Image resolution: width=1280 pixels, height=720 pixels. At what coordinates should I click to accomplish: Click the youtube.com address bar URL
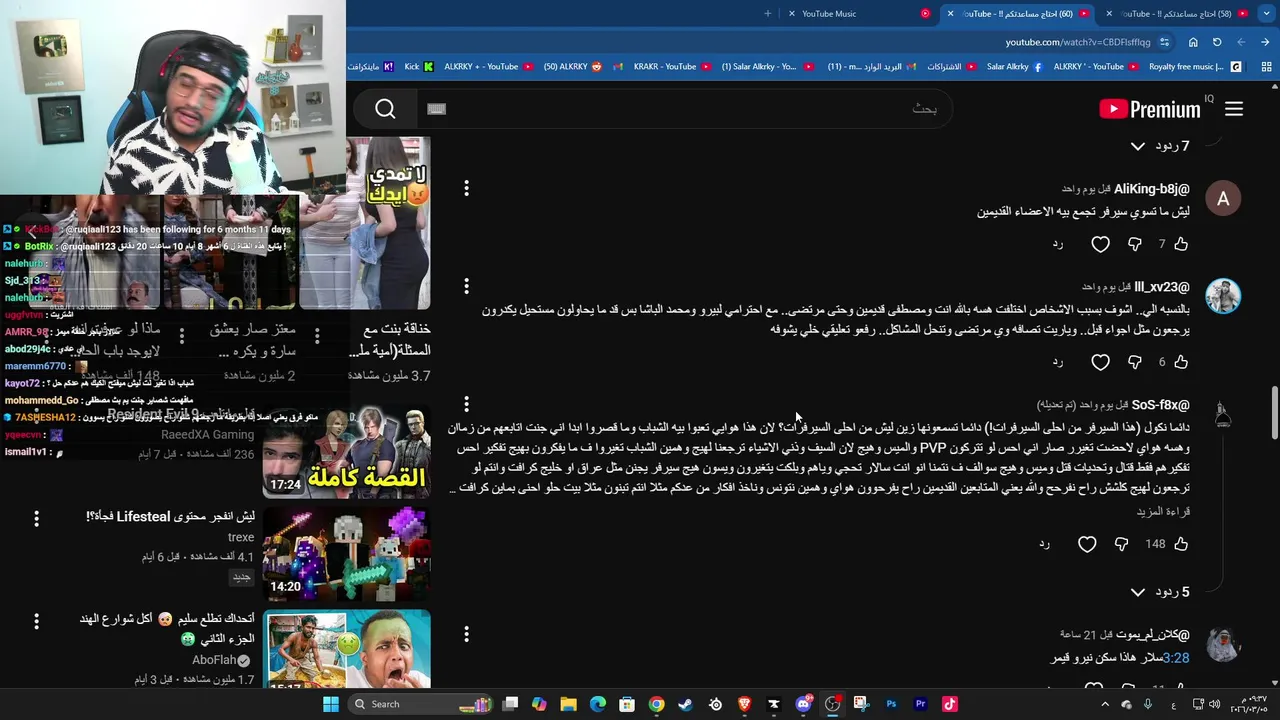(1077, 42)
